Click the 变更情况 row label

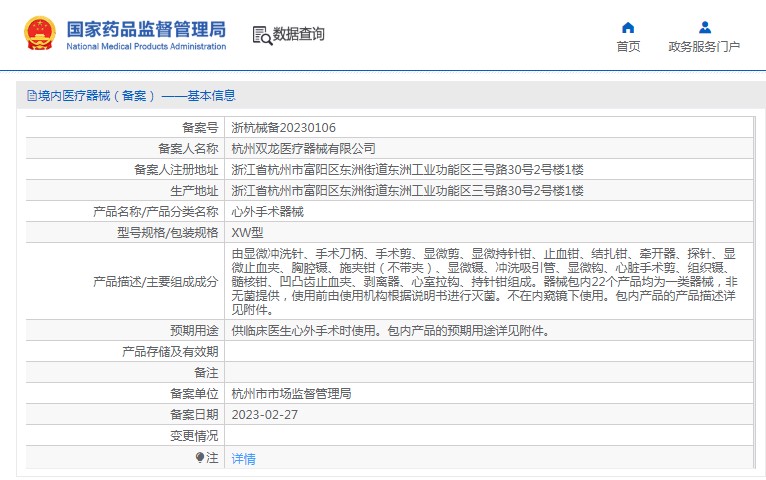pos(194,436)
